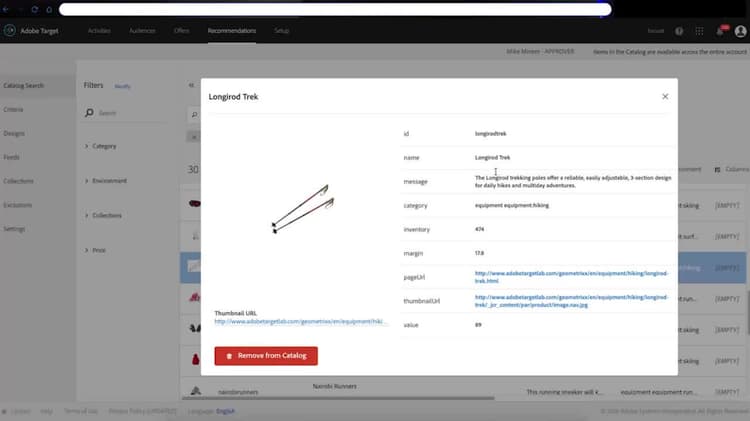Click the inventory value 474

coord(479,229)
